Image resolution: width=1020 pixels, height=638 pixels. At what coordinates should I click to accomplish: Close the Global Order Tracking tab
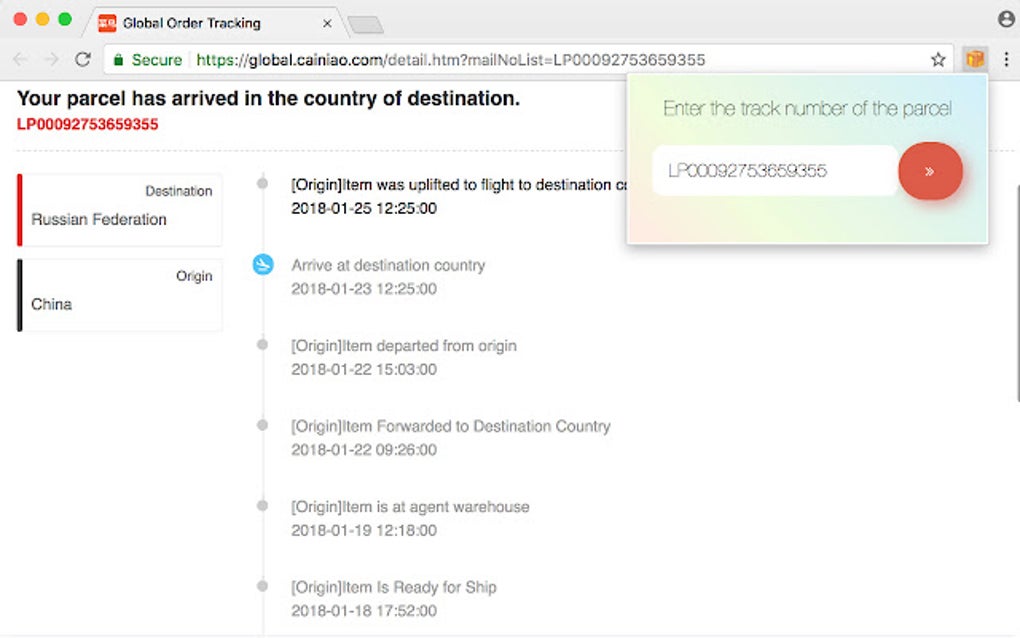tap(327, 23)
